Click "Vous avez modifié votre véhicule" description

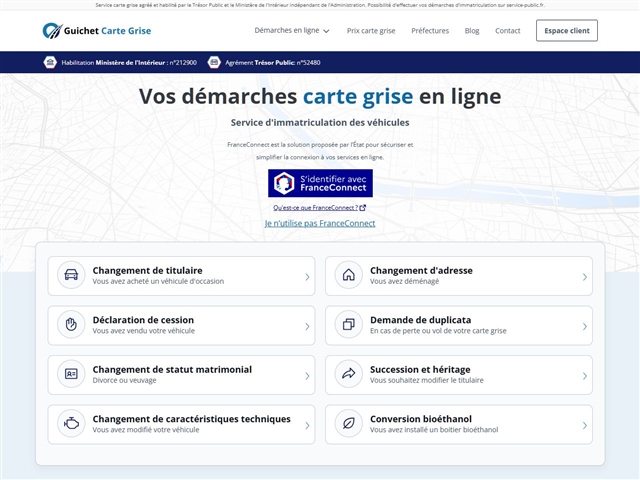(x=146, y=429)
